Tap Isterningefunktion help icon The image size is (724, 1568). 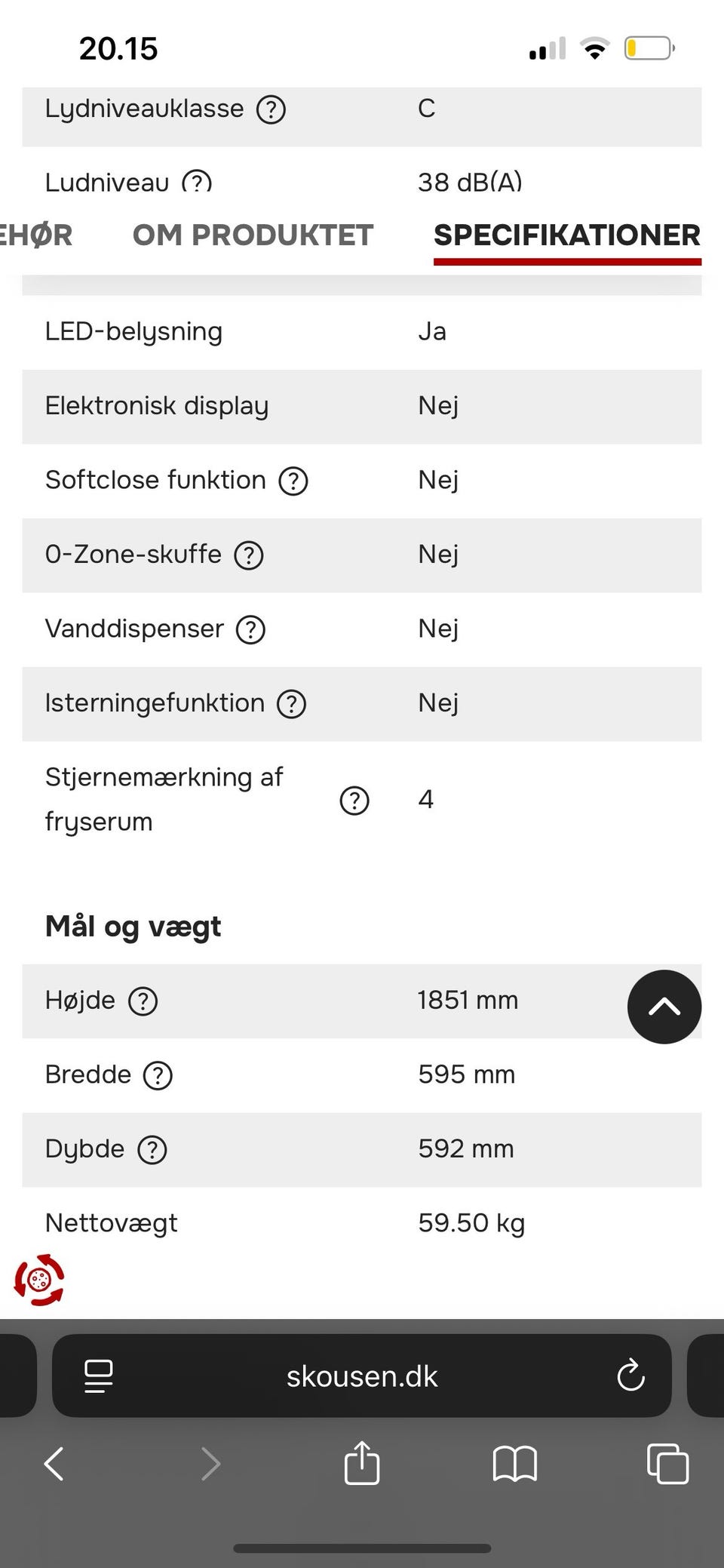click(291, 704)
